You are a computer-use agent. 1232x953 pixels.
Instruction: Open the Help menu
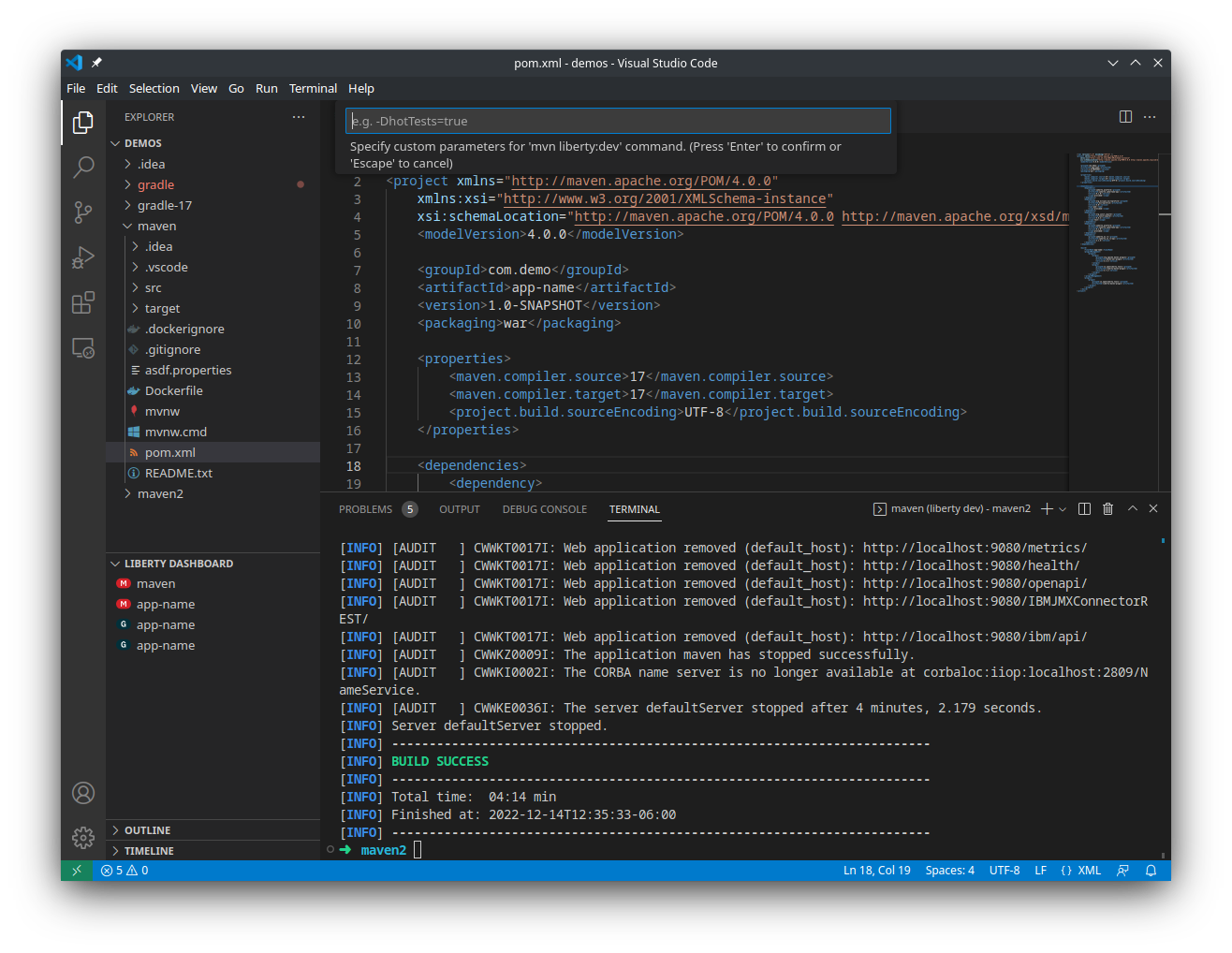(361, 88)
